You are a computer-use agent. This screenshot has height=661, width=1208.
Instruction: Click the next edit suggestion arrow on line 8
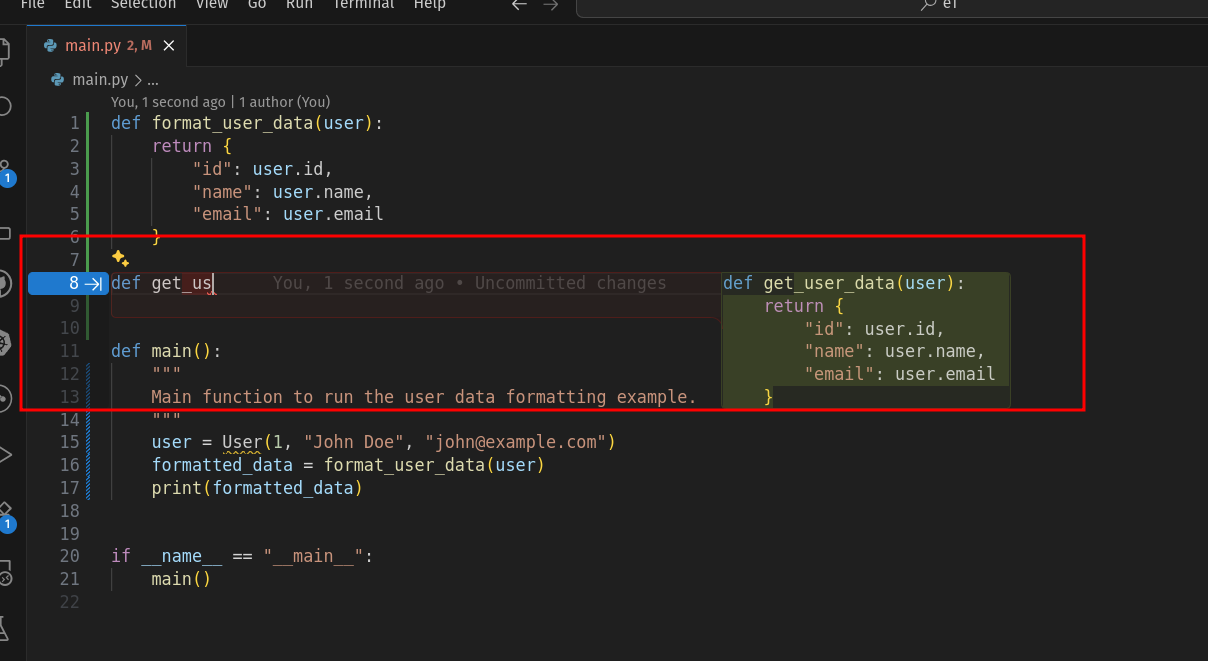click(93, 284)
